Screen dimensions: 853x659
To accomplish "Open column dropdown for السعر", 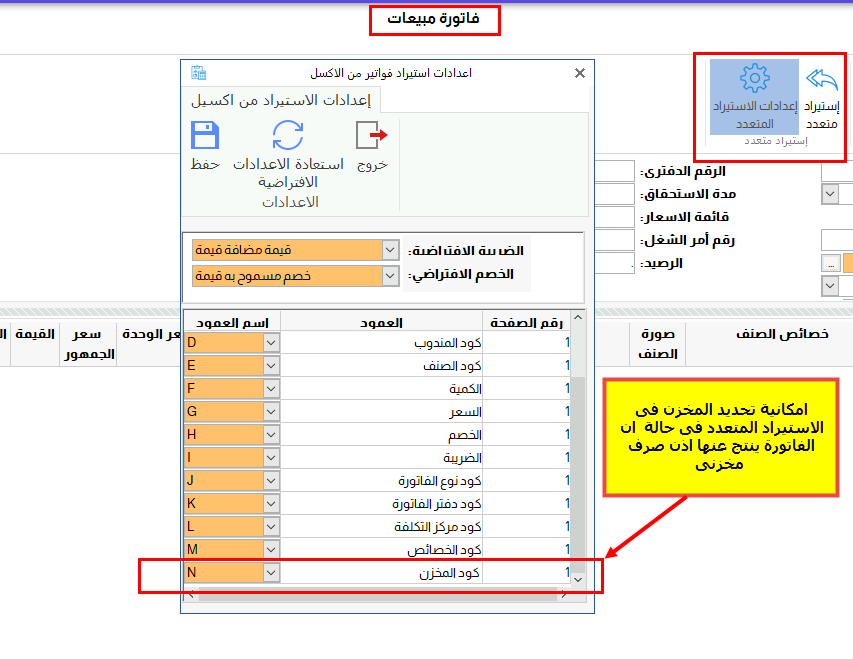I will (271, 411).
